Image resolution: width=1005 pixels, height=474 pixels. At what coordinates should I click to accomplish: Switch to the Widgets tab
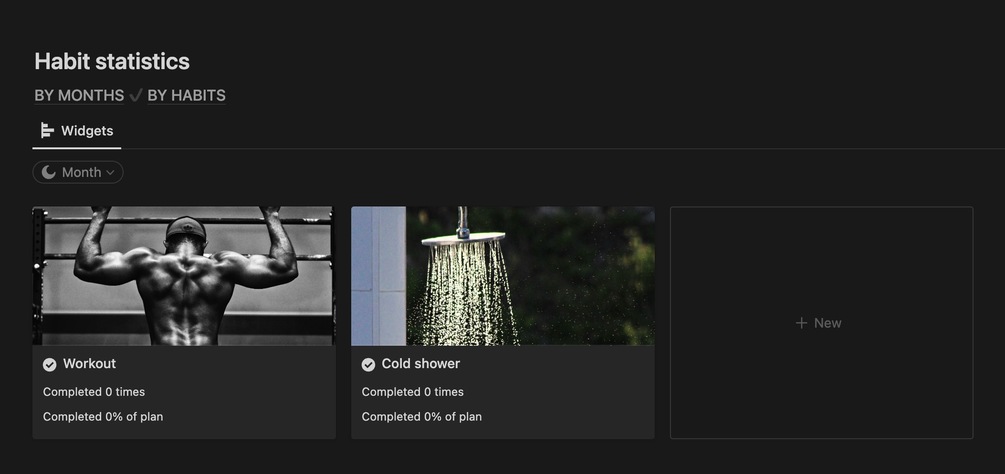click(77, 131)
